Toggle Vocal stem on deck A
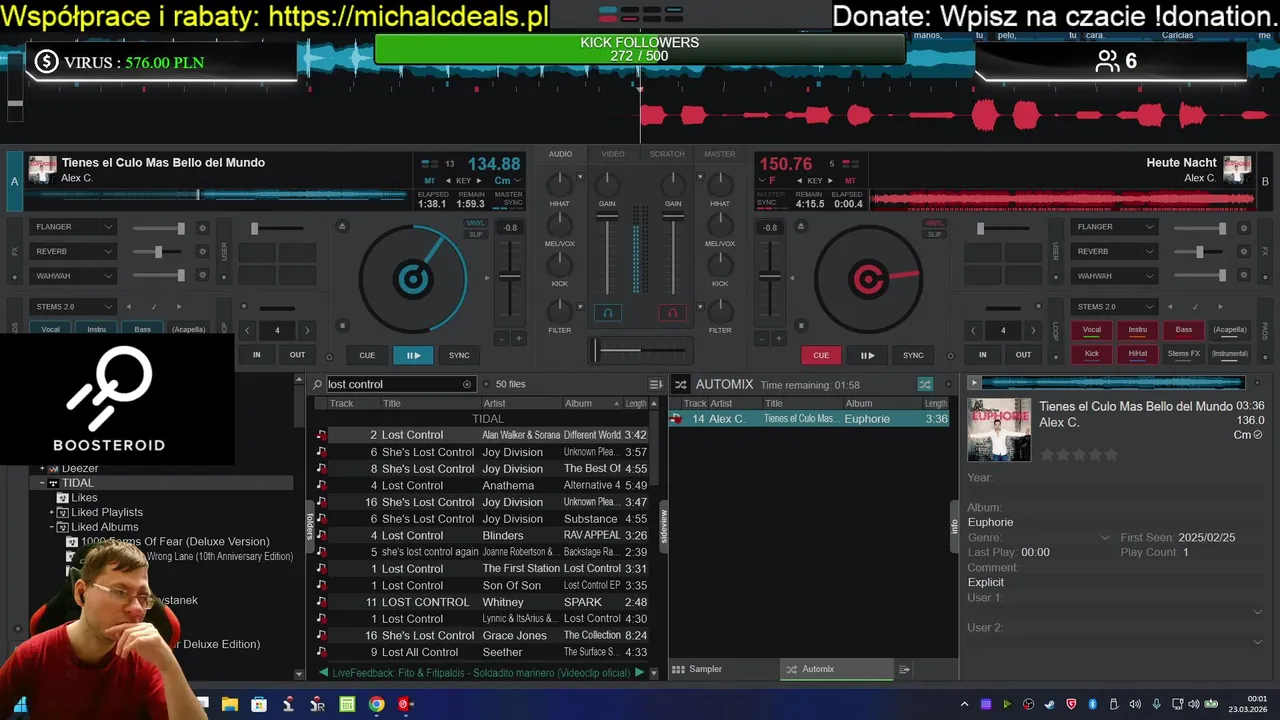 50,329
